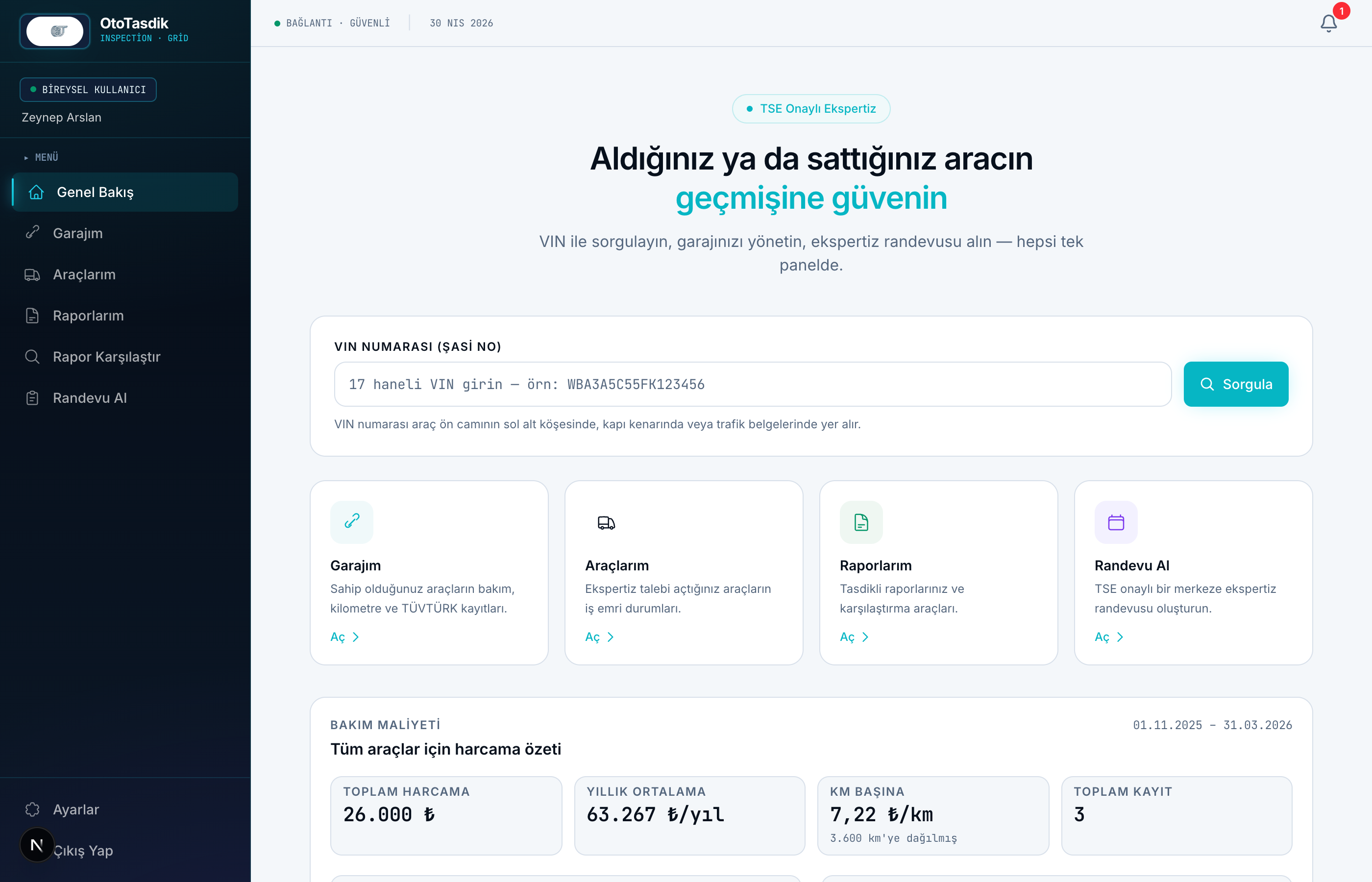Image resolution: width=1372 pixels, height=882 pixels.
Task: Click the OtoTasdik logo icon
Action: click(55, 31)
